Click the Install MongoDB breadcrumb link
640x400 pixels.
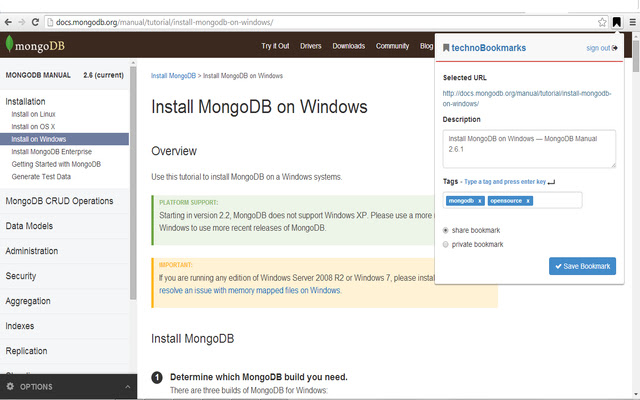pos(173,76)
